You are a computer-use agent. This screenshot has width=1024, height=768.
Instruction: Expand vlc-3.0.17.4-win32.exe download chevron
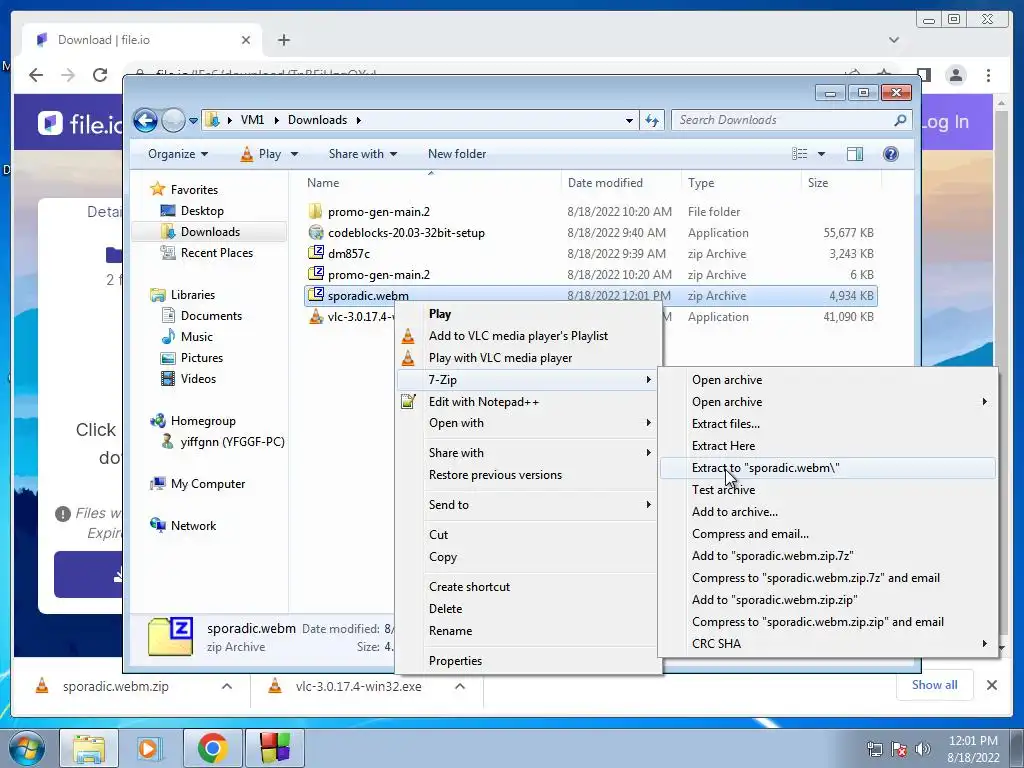pos(460,686)
